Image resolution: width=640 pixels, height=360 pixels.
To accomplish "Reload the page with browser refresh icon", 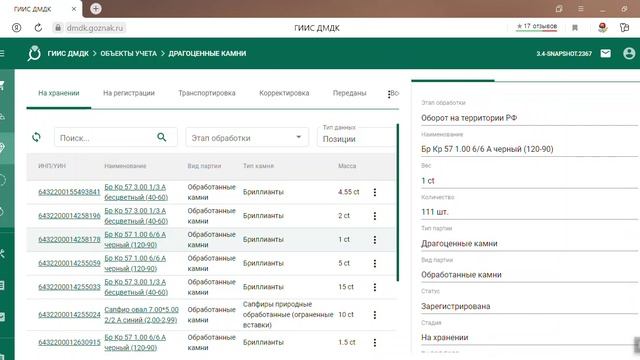I will (x=38, y=28).
